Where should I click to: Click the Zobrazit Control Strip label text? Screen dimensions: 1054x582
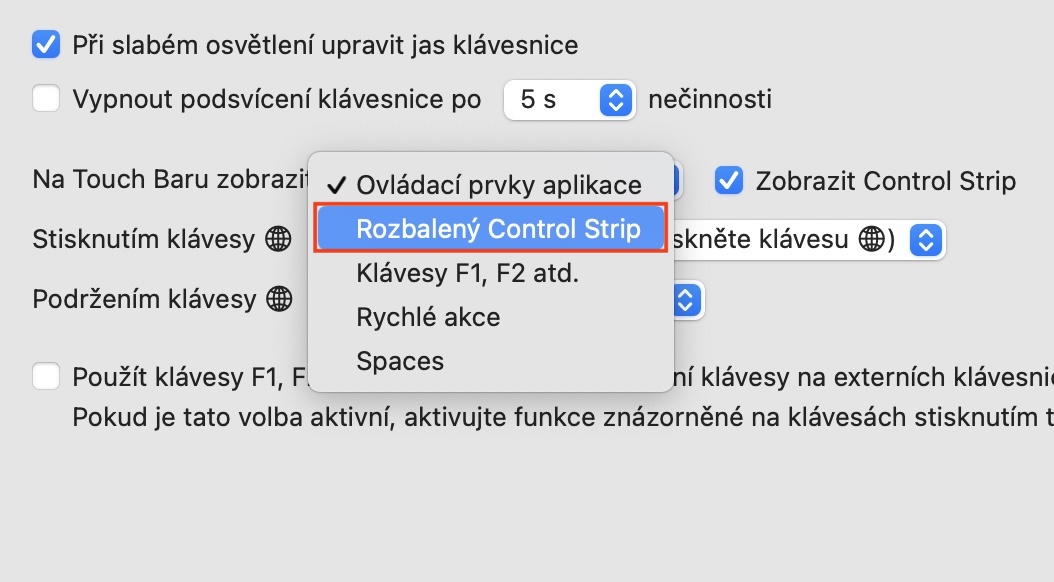[x=885, y=181]
